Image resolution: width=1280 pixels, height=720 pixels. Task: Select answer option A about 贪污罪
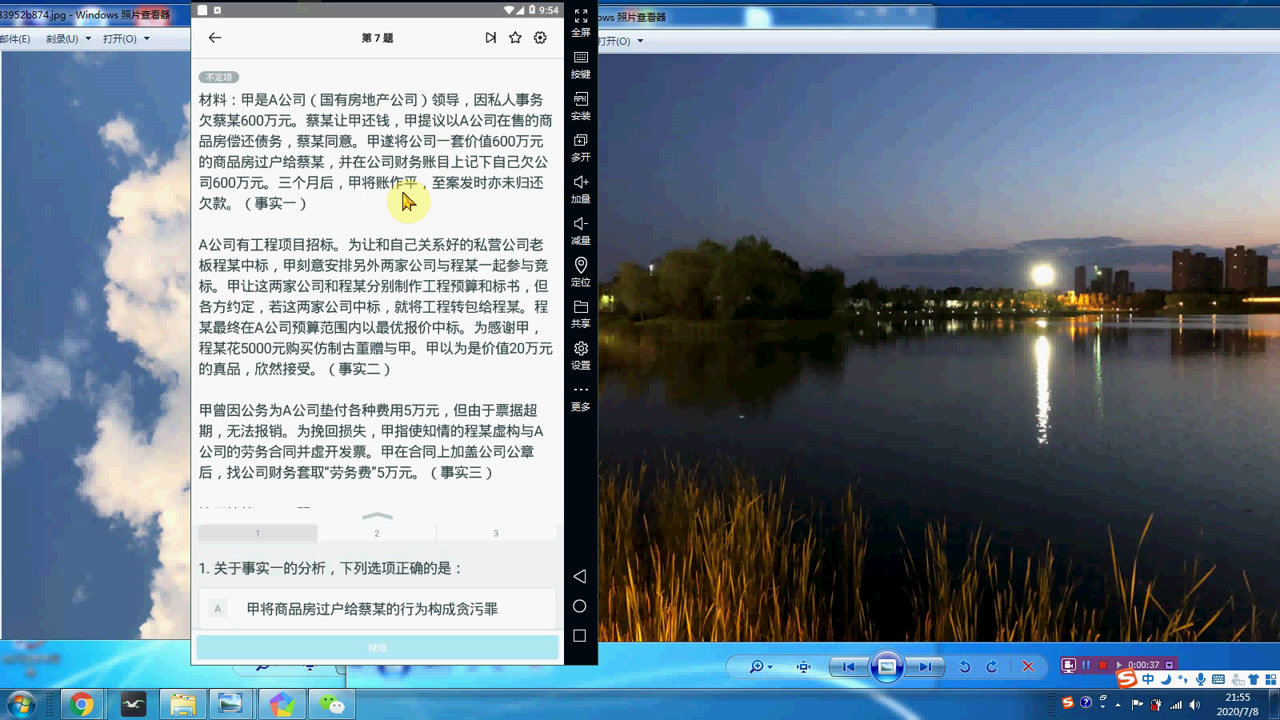click(377, 608)
